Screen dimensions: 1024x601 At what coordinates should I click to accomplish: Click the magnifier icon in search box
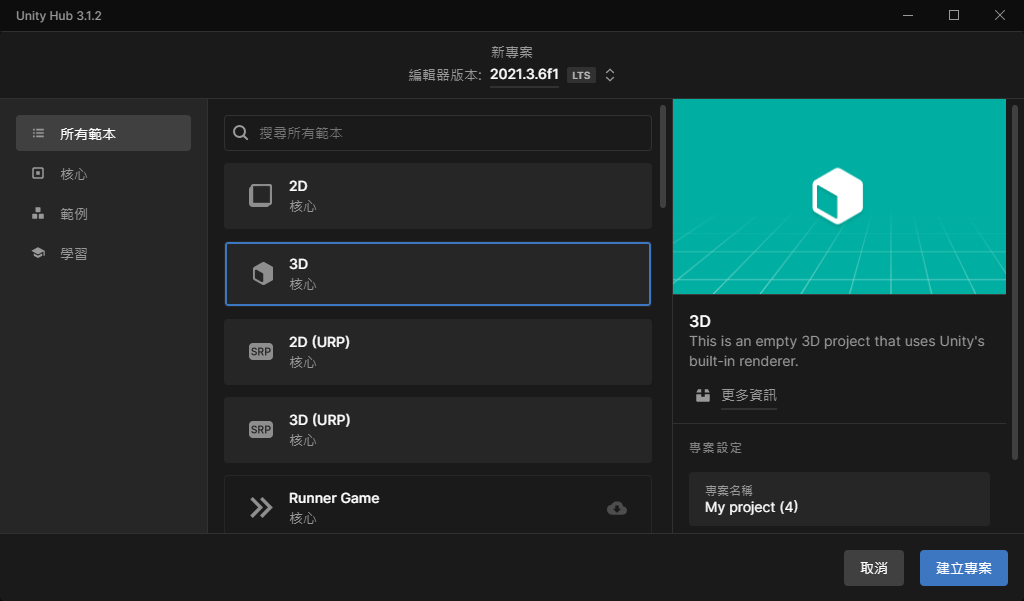click(240, 133)
